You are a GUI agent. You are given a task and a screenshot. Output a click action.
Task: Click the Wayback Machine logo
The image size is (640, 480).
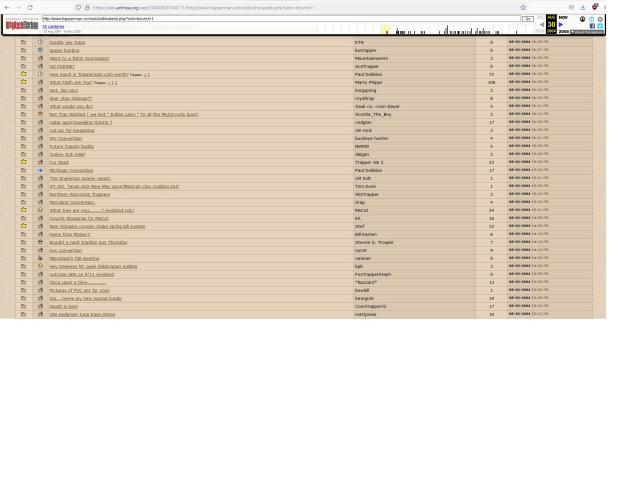pos(21,25)
